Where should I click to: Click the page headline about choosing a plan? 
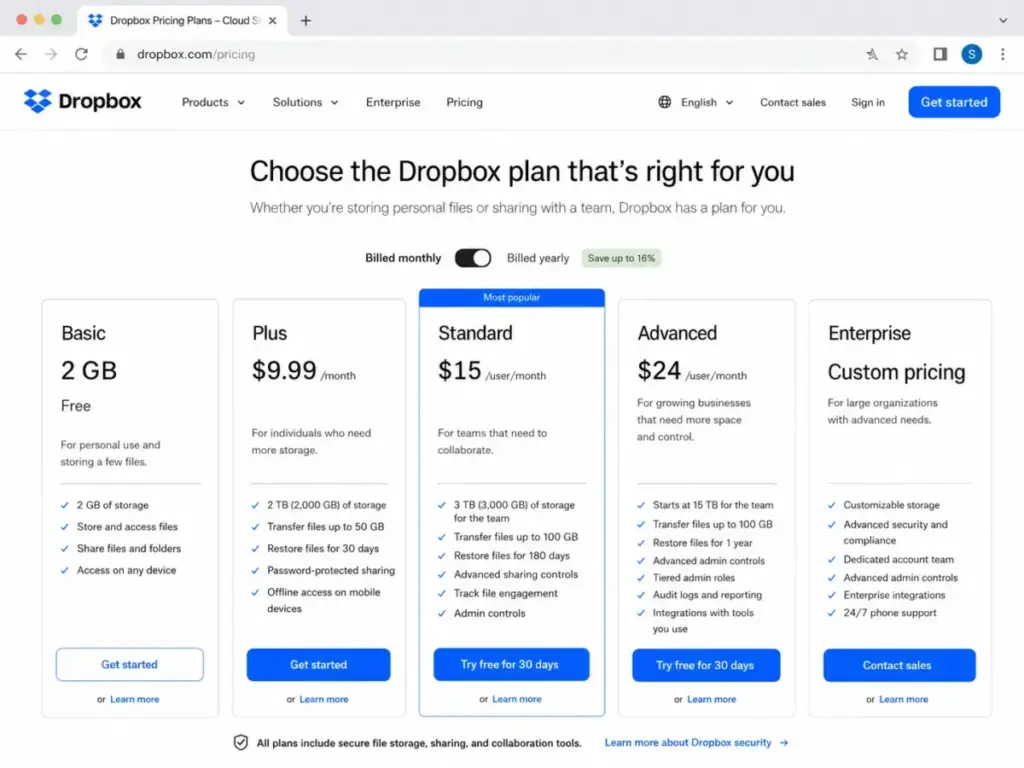[x=522, y=171]
